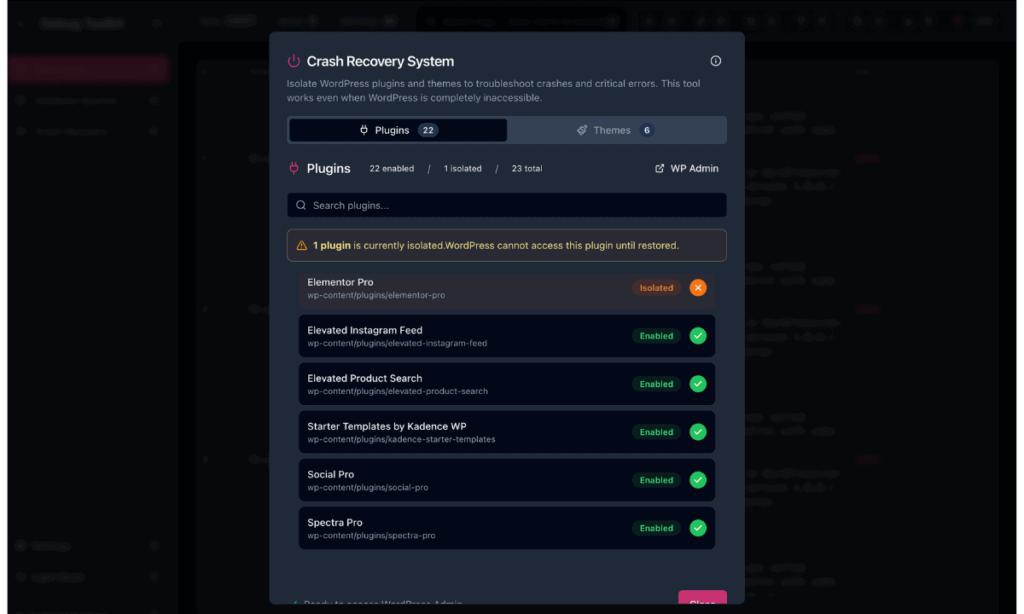The image size is (1024, 614).
Task: Click Enabled badge on Social Pro
Action: point(656,480)
